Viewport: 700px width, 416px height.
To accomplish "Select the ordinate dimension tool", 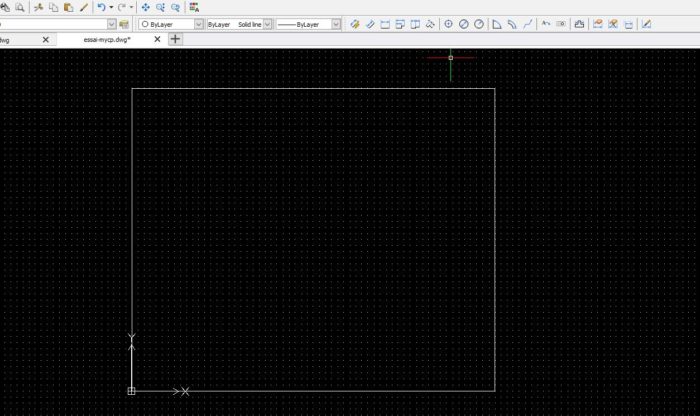I will [430, 24].
